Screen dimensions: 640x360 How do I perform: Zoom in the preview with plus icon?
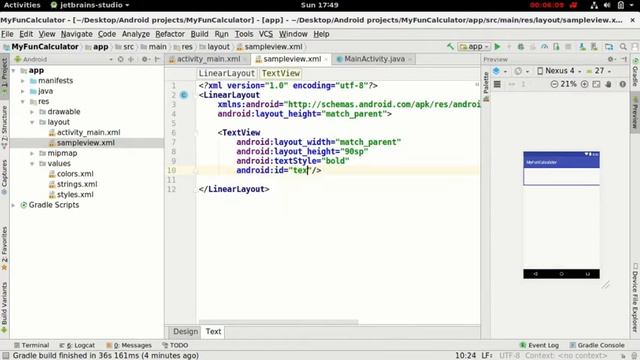[x=584, y=84]
